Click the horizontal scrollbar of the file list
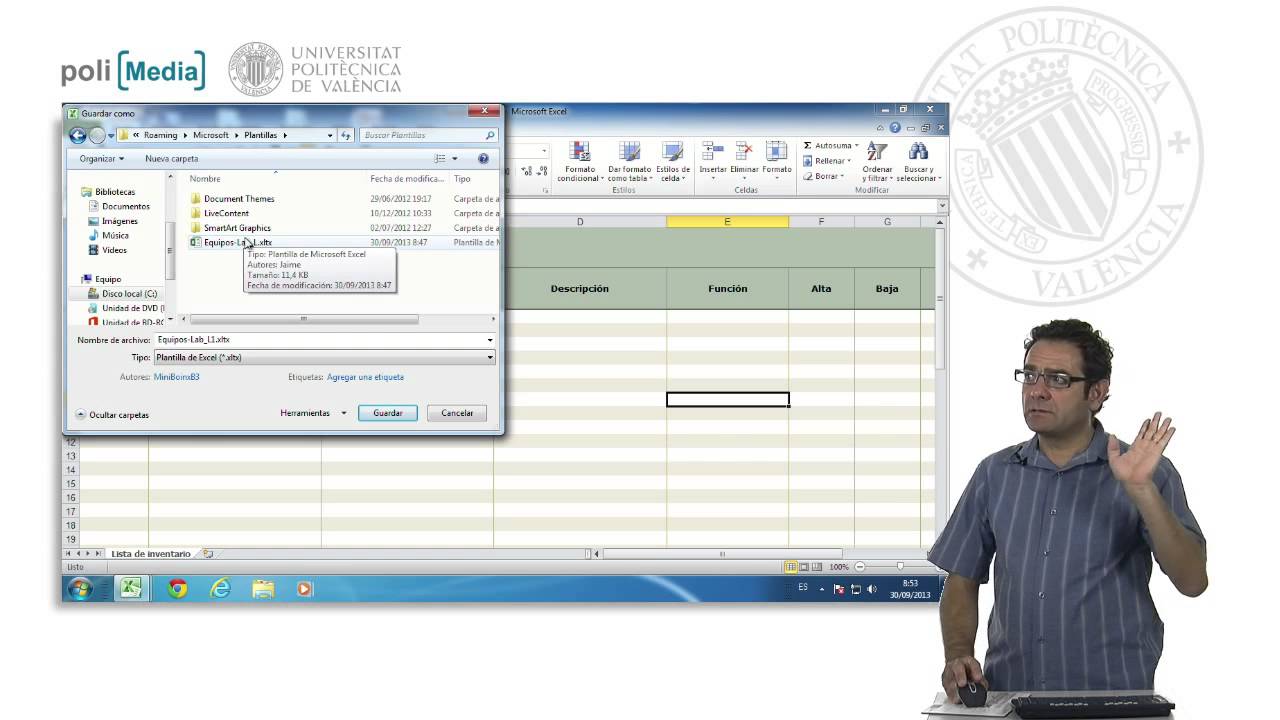This screenshot has width=1280, height=720. click(305, 319)
